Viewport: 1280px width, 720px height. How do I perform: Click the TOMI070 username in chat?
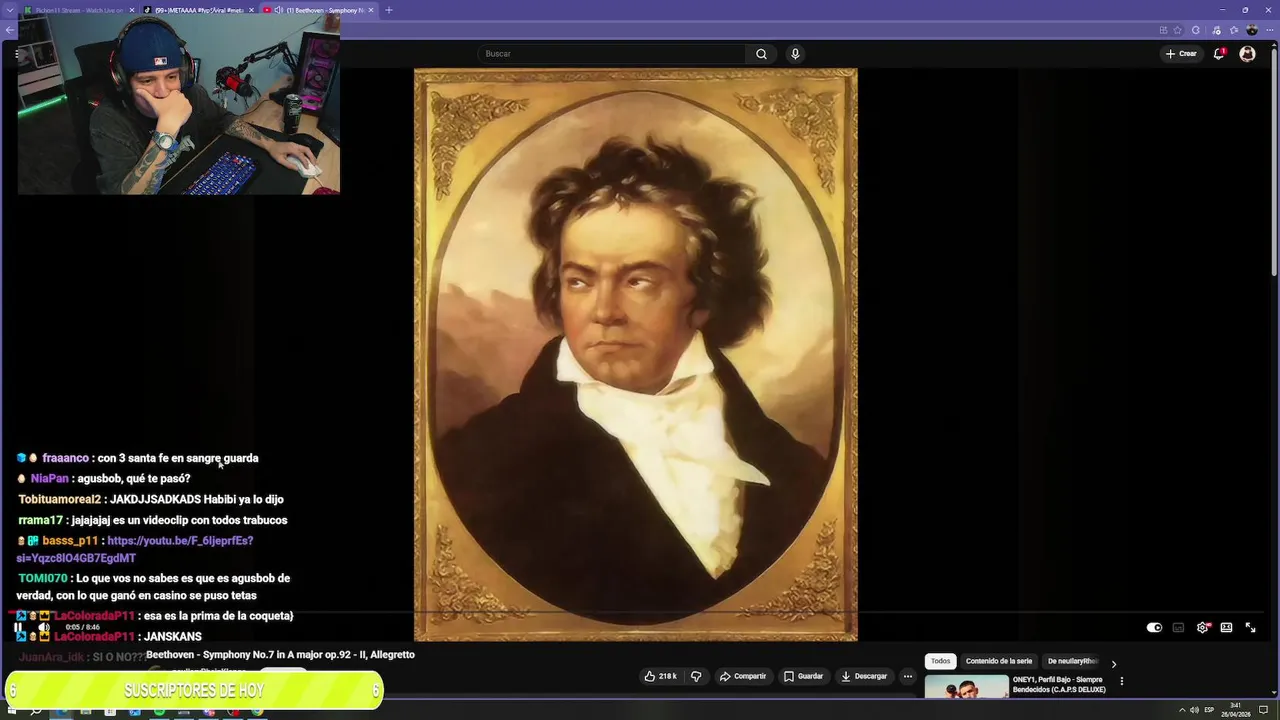pyautogui.click(x=43, y=579)
